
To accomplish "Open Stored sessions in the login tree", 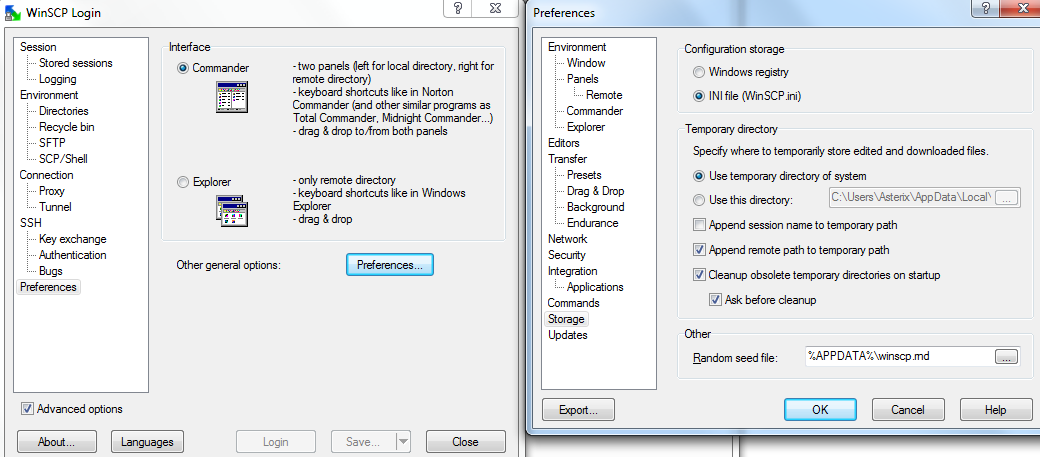I will 76,63.
